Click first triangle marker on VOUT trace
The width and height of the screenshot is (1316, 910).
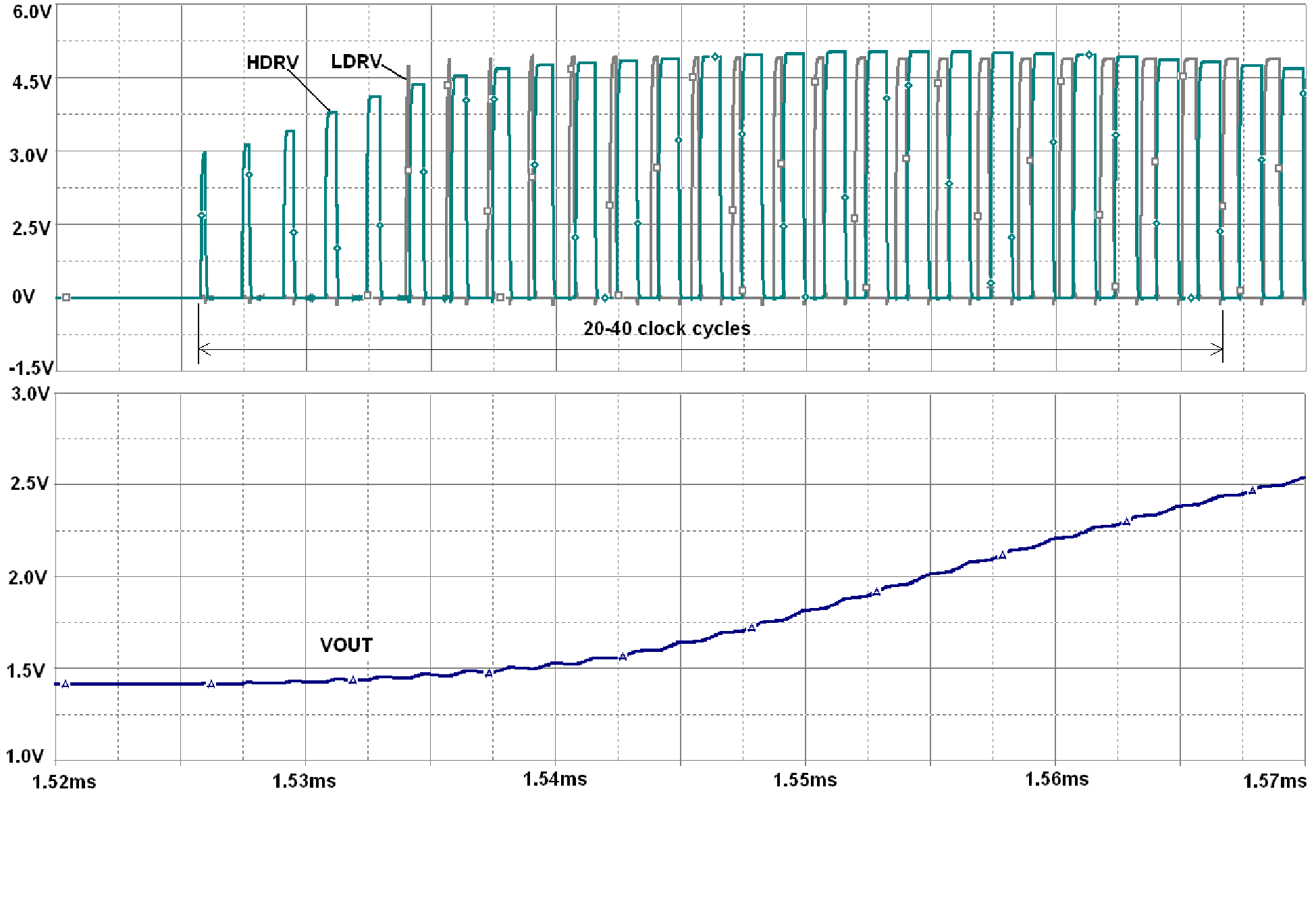click(65, 684)
